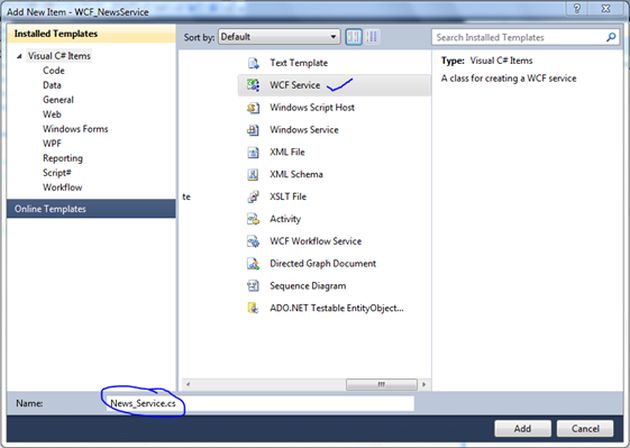Select the WCF Service template label
630x448 pixels.
295,85
